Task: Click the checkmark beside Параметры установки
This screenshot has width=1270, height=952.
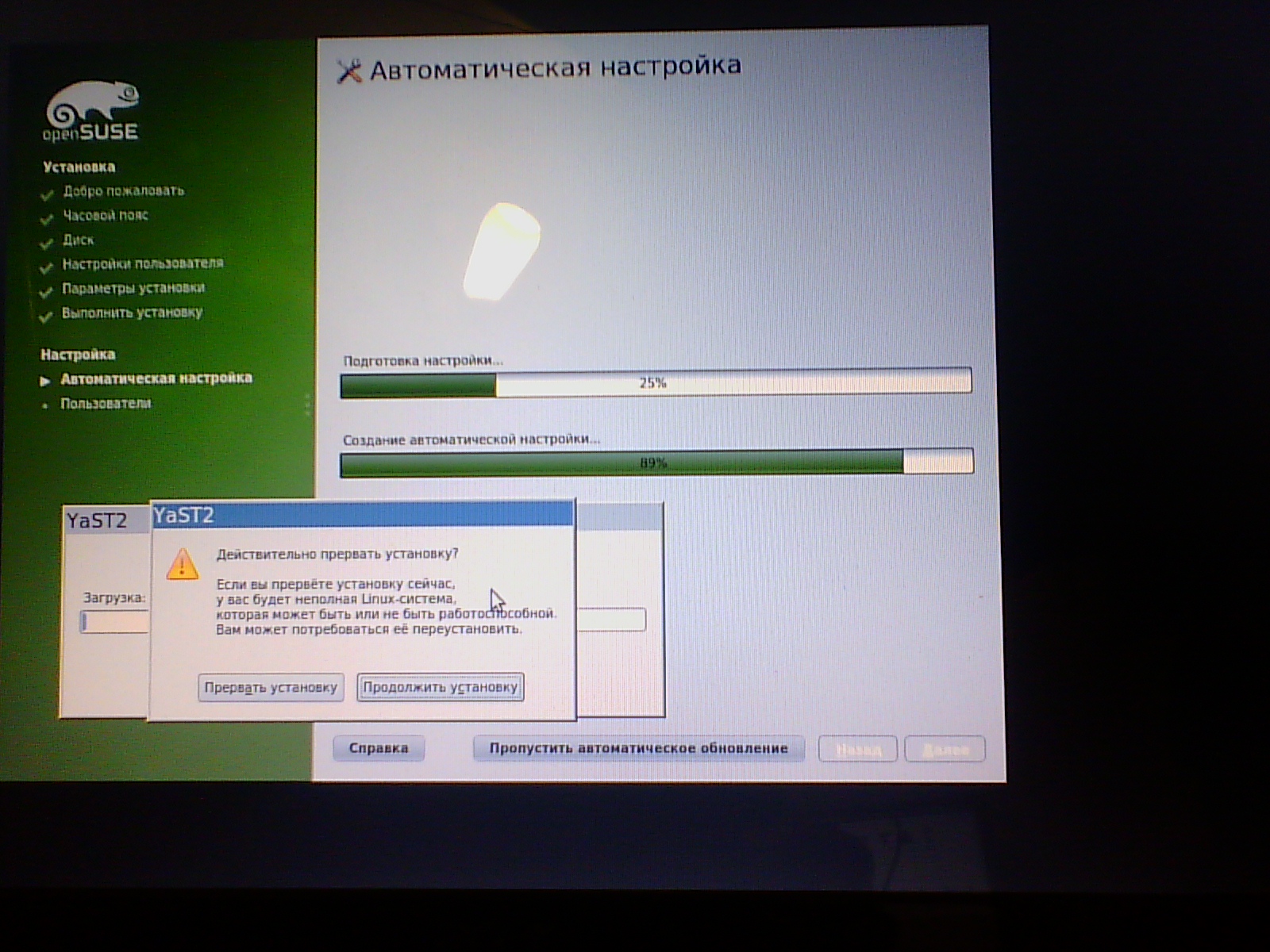Action: click(47, 291)
